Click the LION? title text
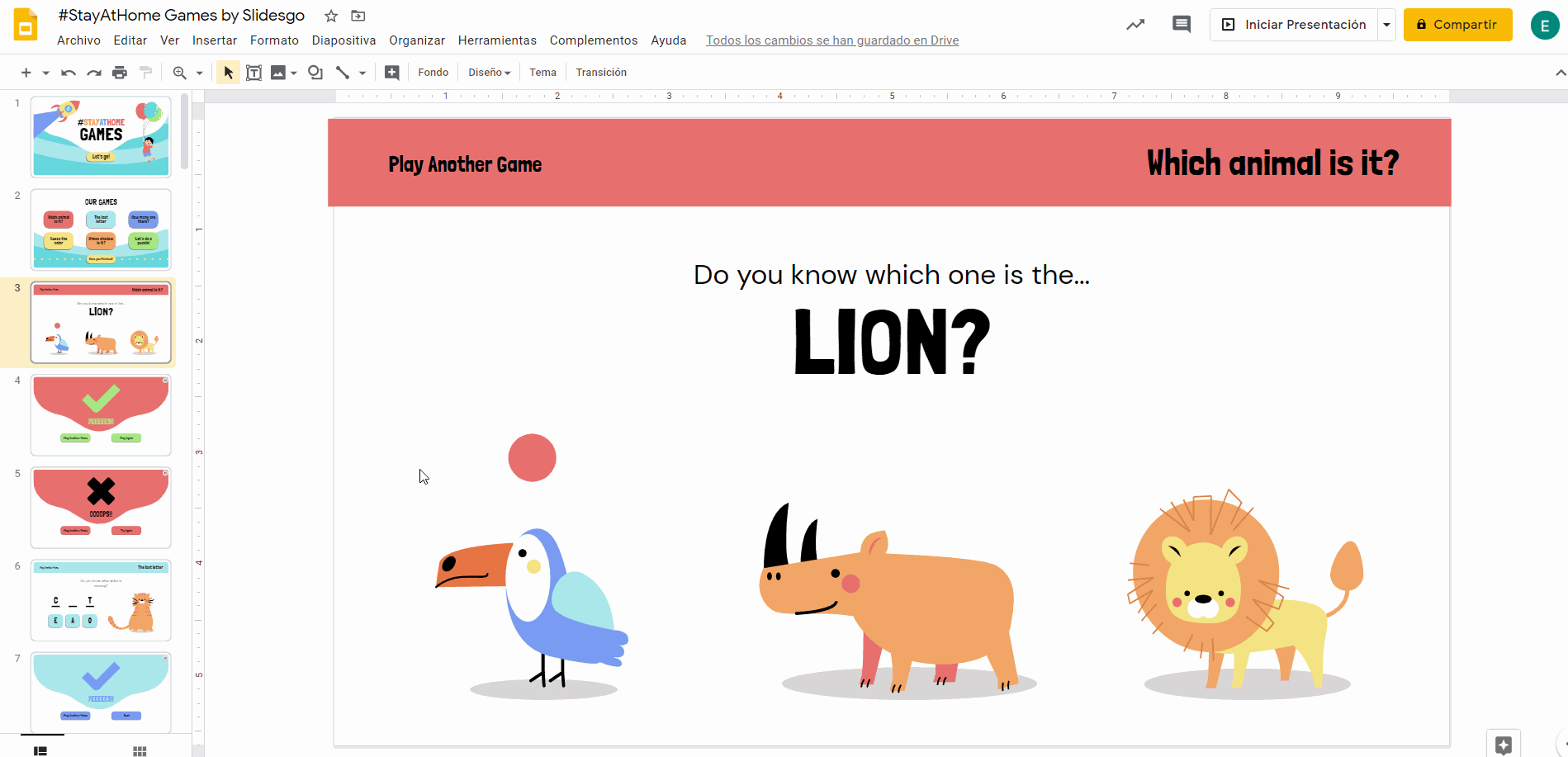 click(892, 342)
